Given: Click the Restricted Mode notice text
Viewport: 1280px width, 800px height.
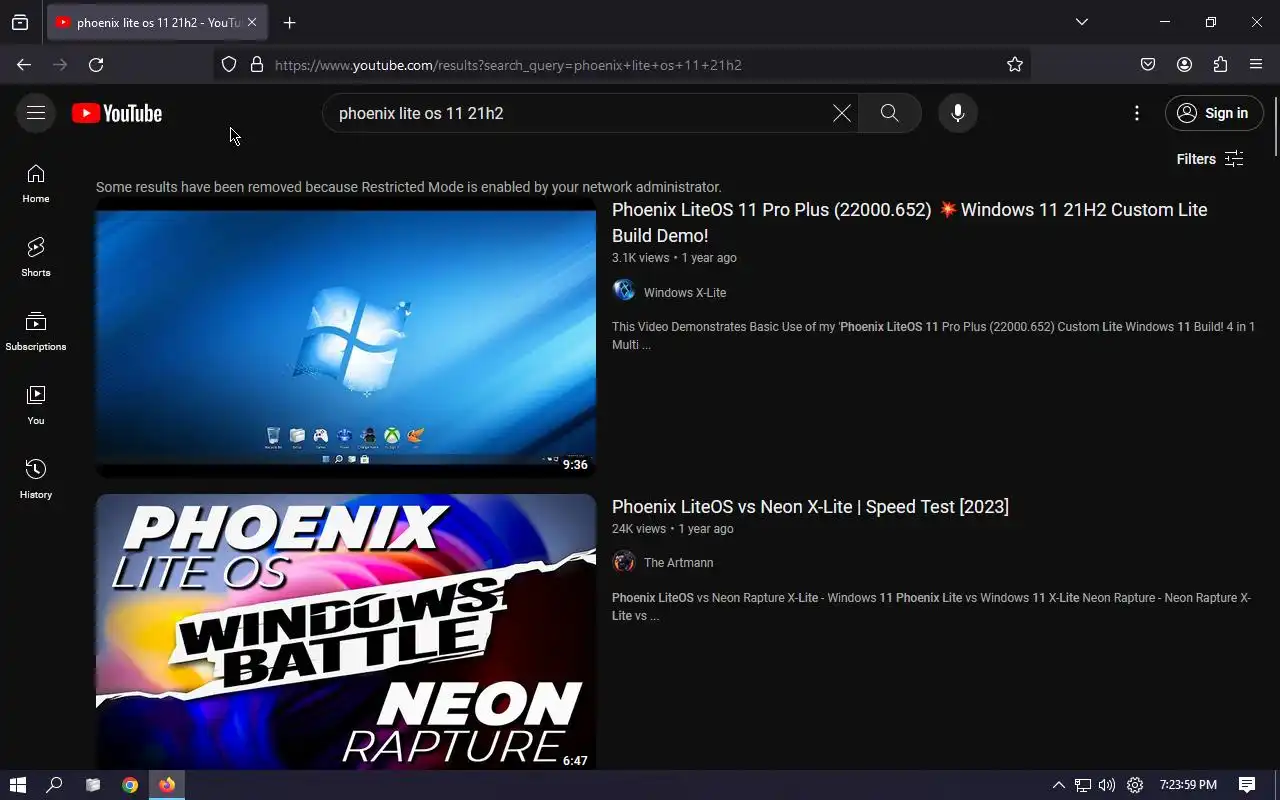Looking at the screenshot, I should click(408, 187).
